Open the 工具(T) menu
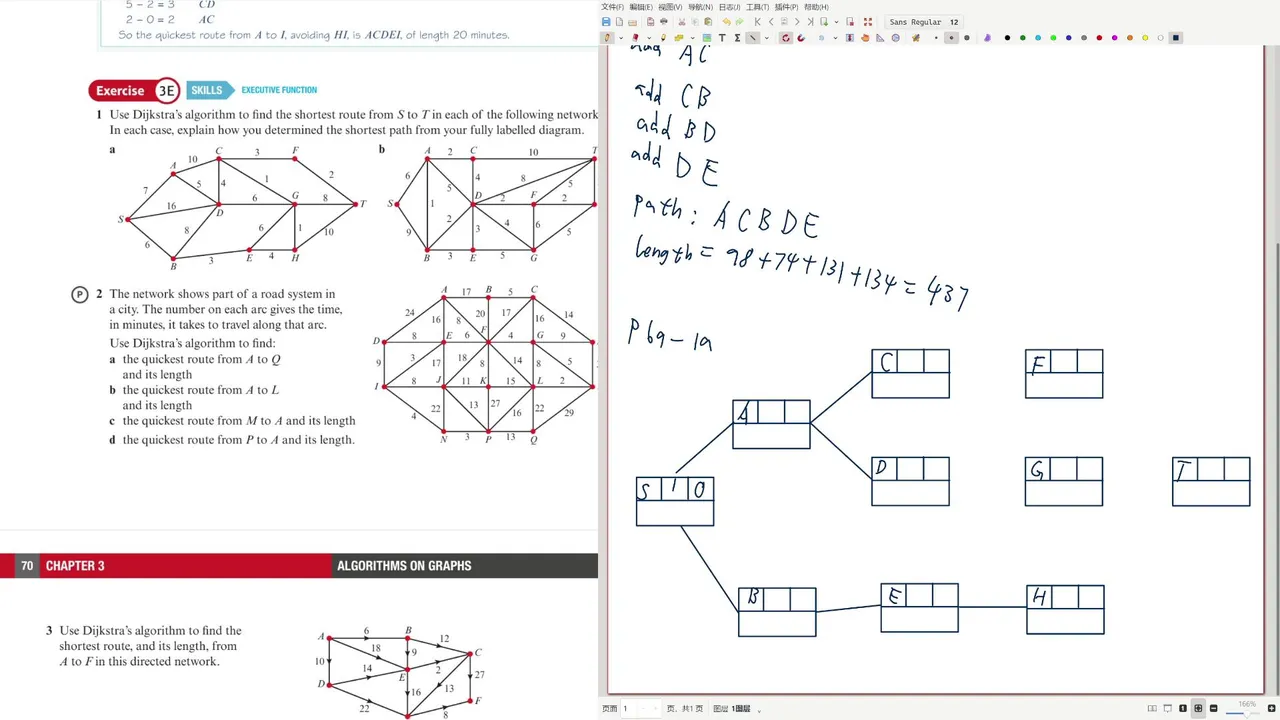The image size is (1280, 720). click(757, 7)
